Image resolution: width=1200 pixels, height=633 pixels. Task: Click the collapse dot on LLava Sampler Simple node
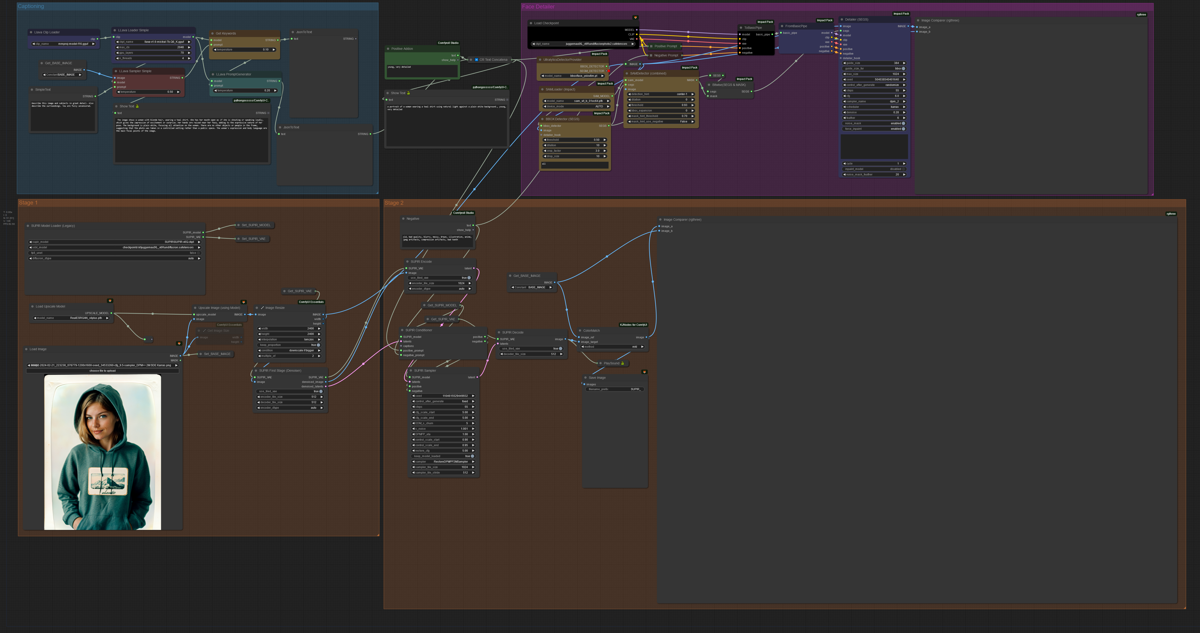[115, 71]
